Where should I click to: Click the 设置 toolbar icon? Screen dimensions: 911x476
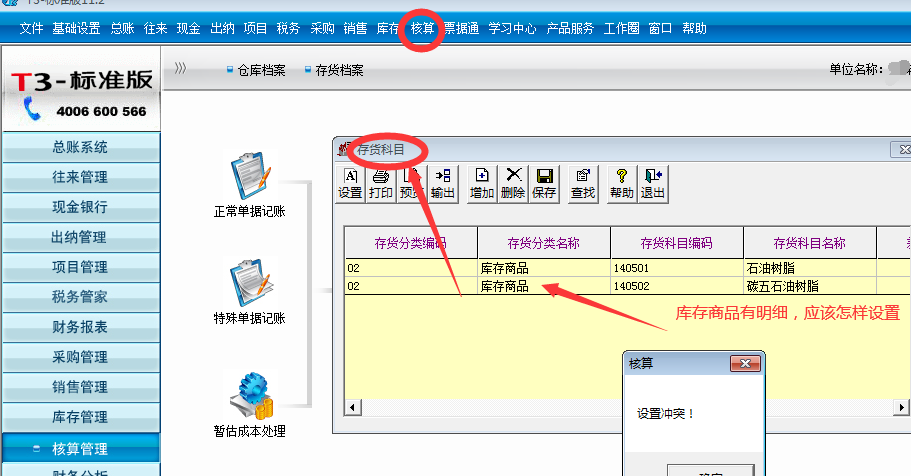(x=350, y=184)
